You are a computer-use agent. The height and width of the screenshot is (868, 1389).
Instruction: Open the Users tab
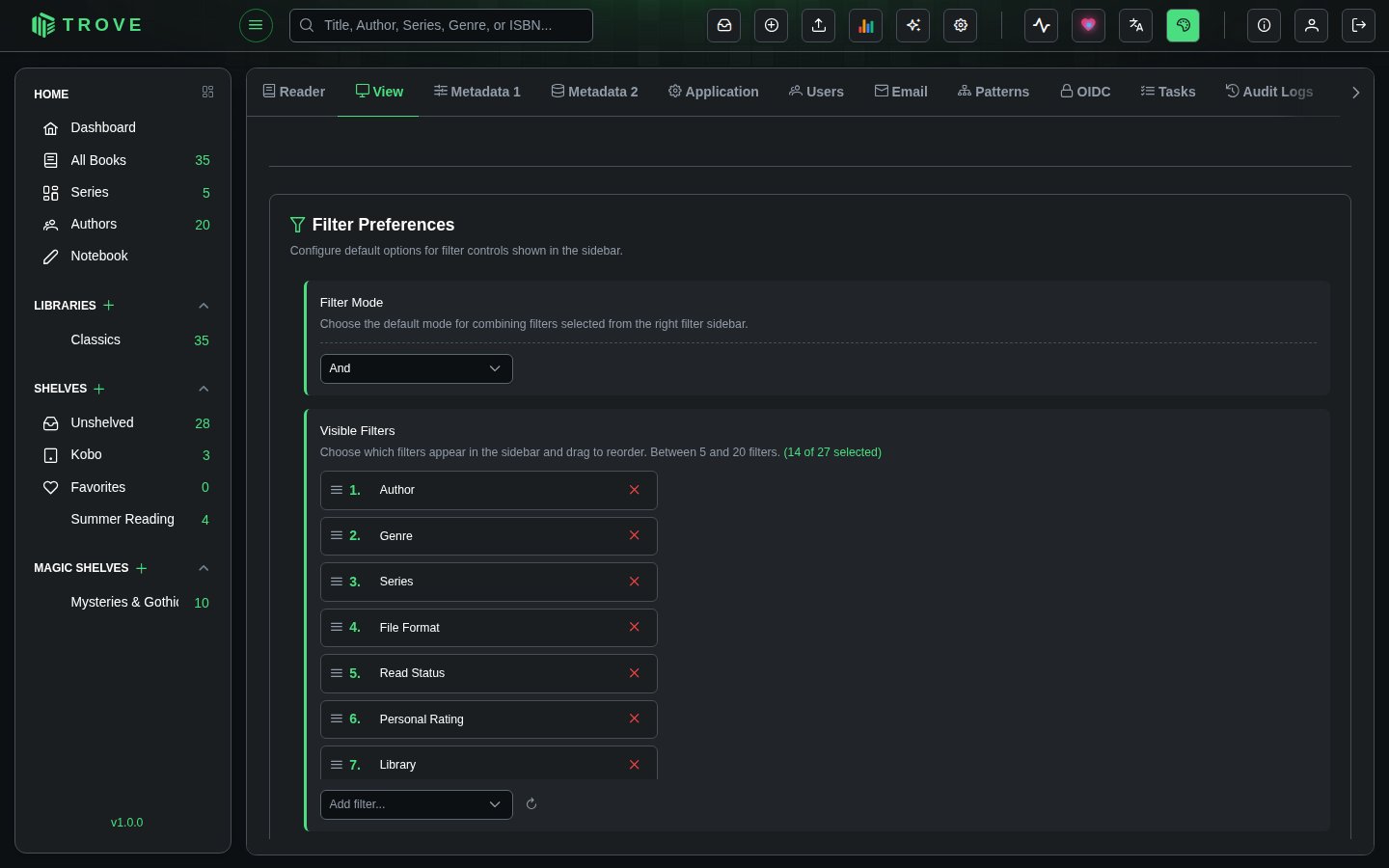[x=816, y=92]
